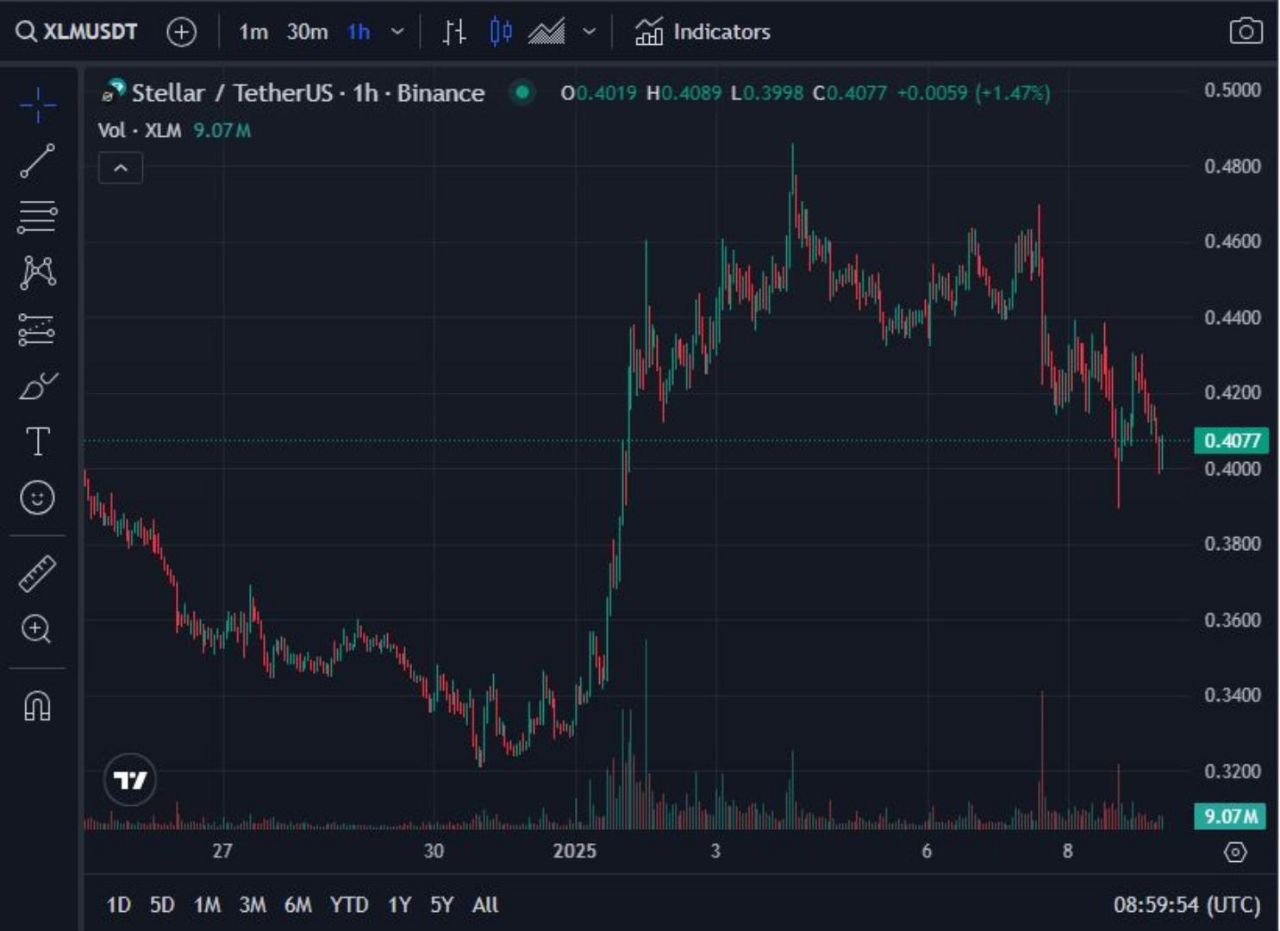Take a snapshot with the camera icon
Image resolution: width=1280 pixels, height=931 pixels.
pyautogui.click(x=1245, y=32)
